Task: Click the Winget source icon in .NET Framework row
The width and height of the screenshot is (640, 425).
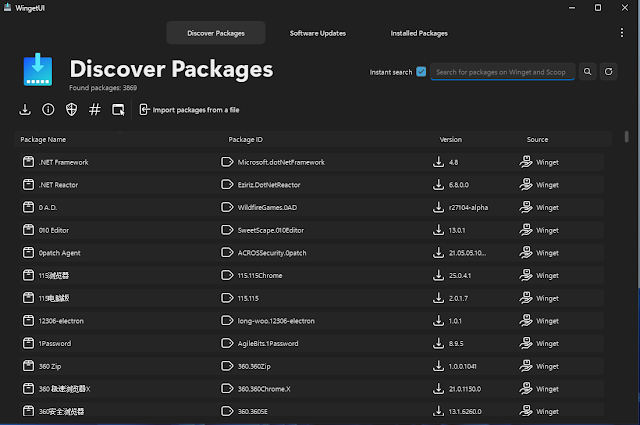Action: click(x=526, y=162)
